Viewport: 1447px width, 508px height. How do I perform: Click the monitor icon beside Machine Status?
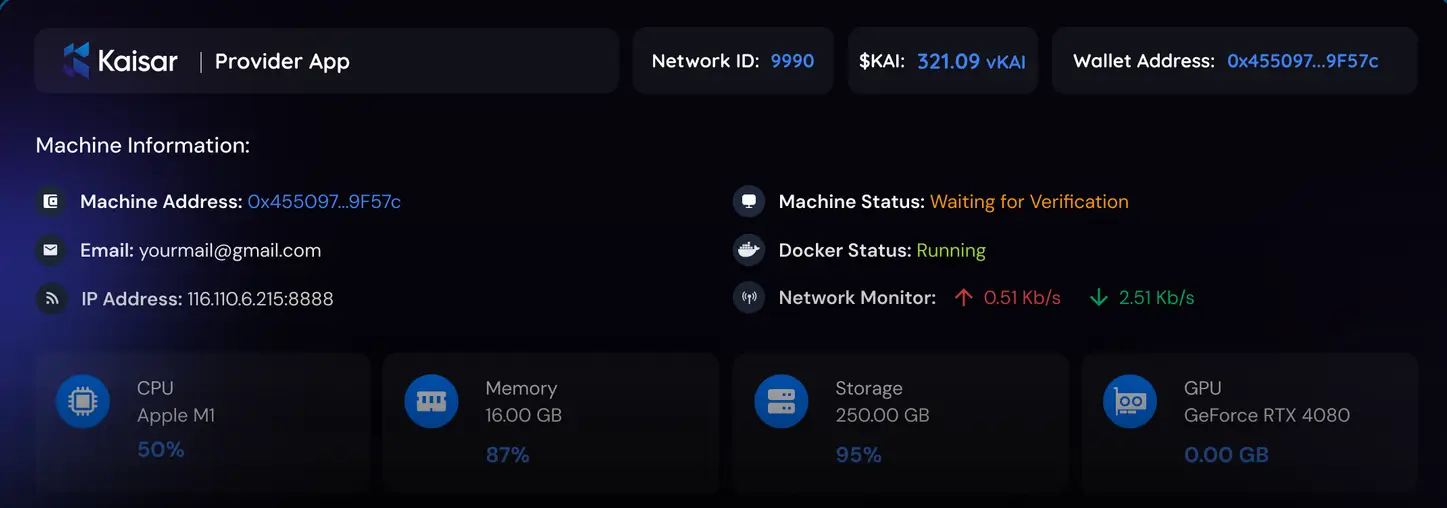pos(748,202)
